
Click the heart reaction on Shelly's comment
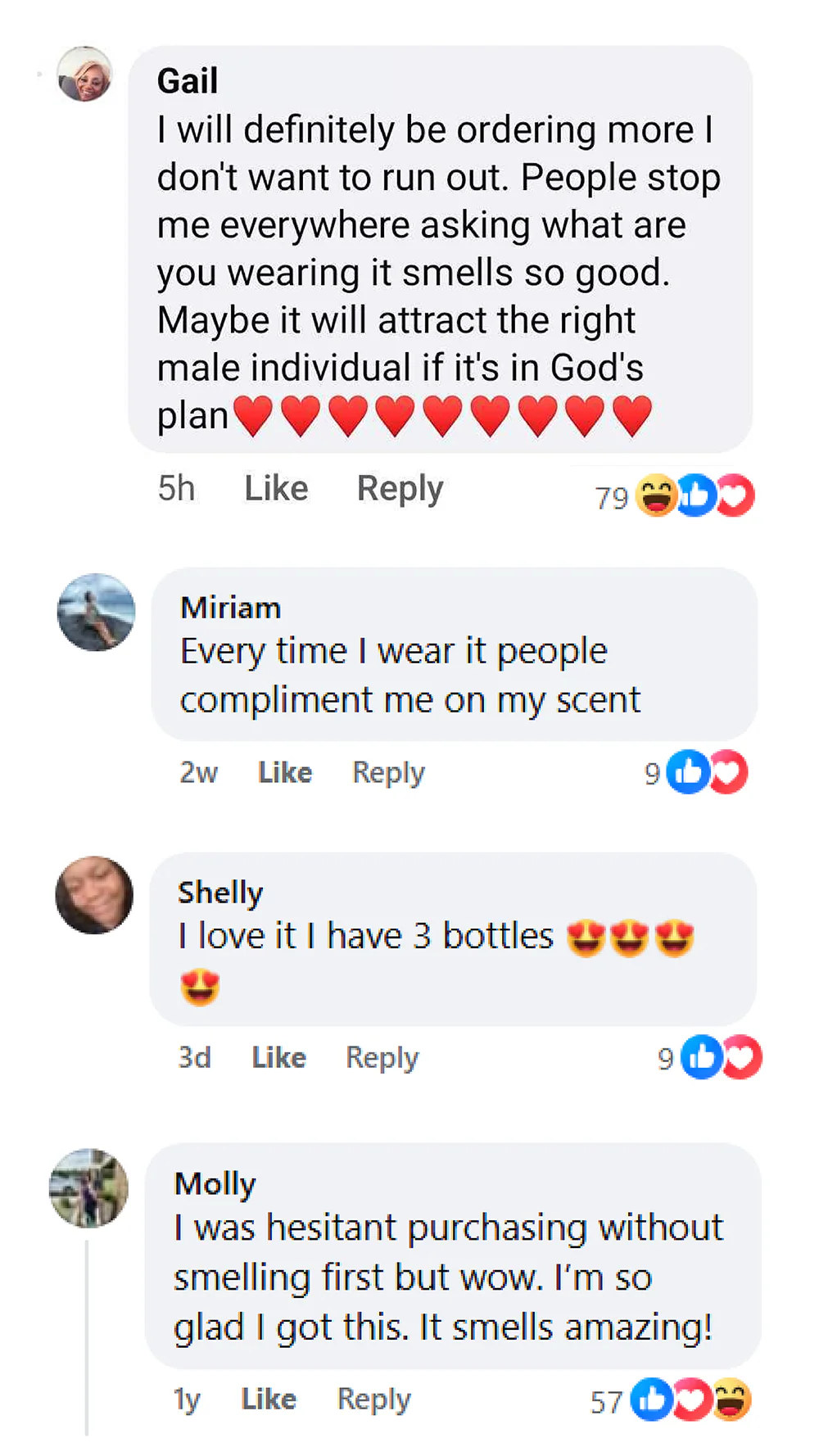pyautogui.click(x=741, y=1057)
